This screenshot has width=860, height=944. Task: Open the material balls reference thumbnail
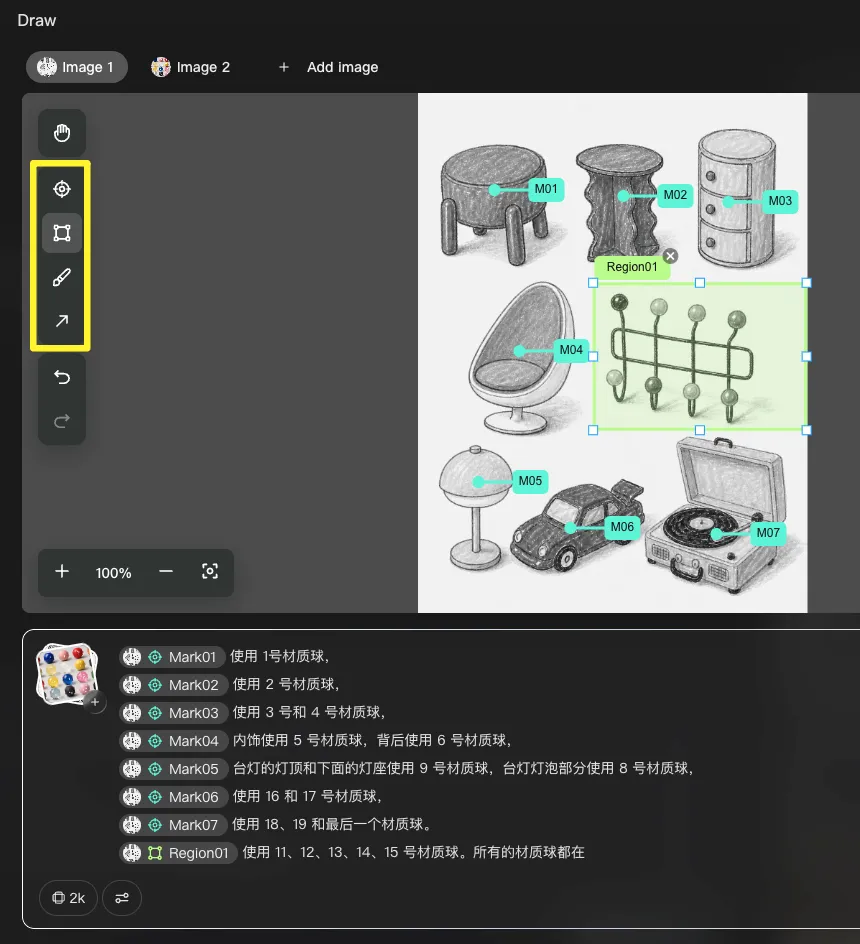66,672
